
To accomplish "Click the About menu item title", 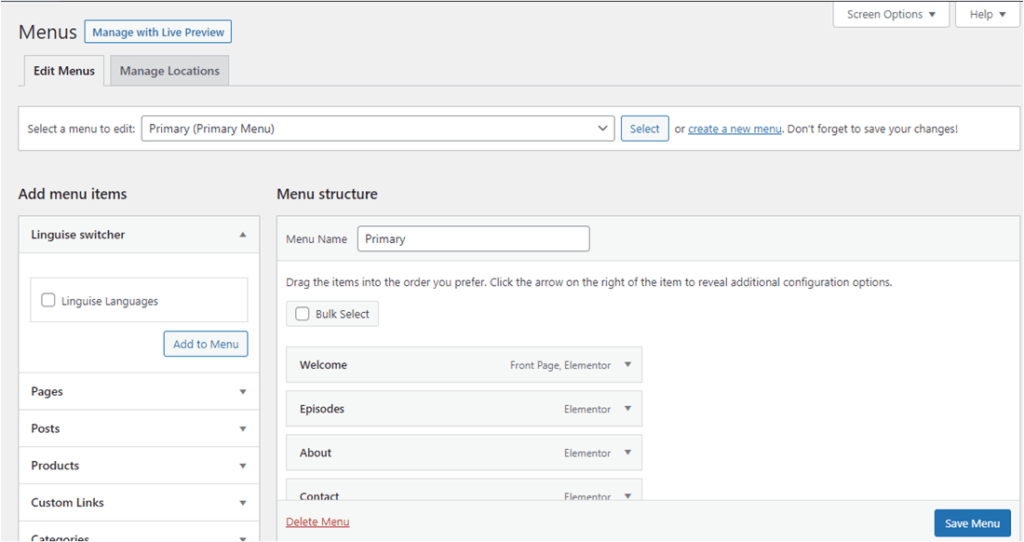I will coord(315,453).
